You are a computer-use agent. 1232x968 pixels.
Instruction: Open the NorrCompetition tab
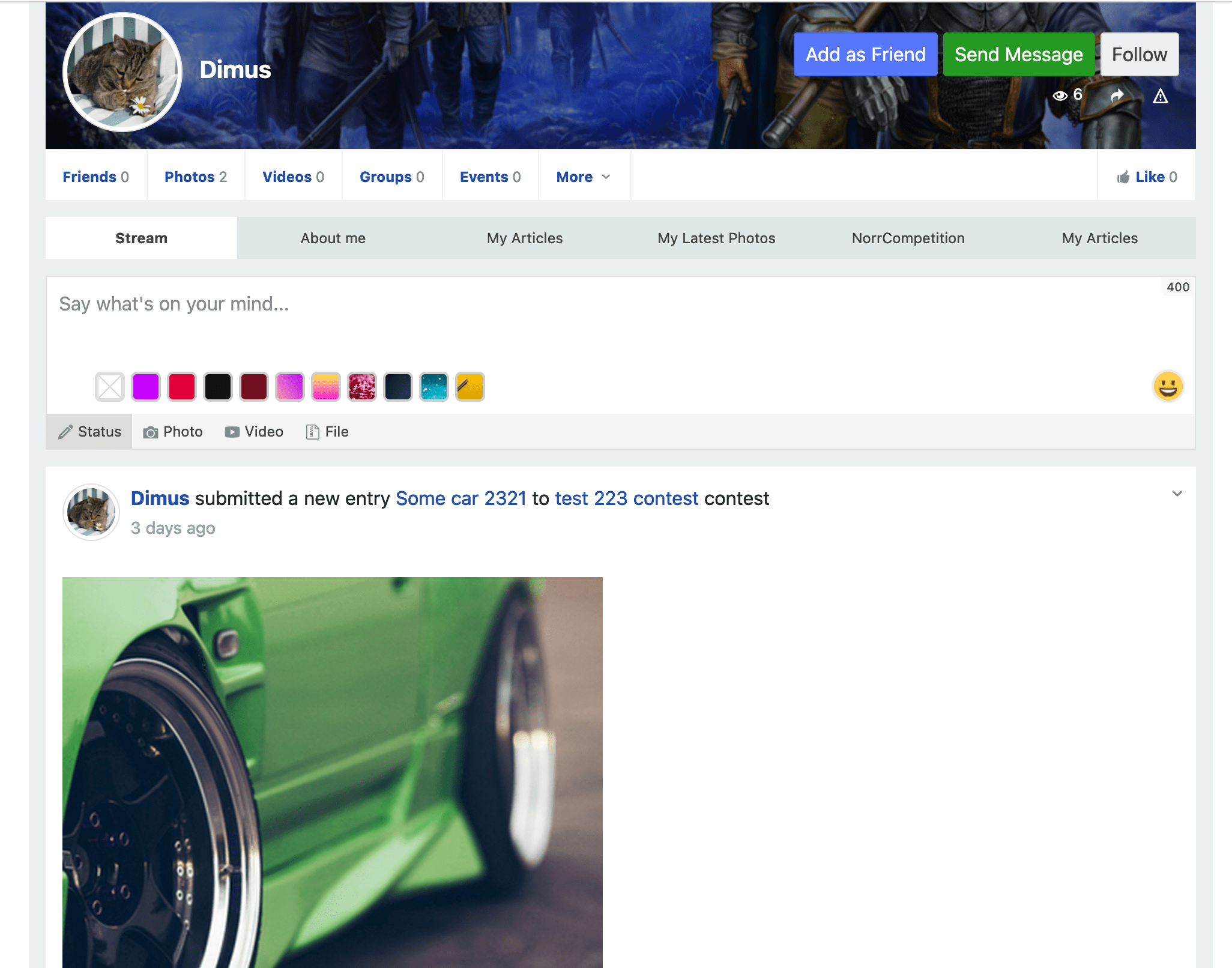point(908,238)
